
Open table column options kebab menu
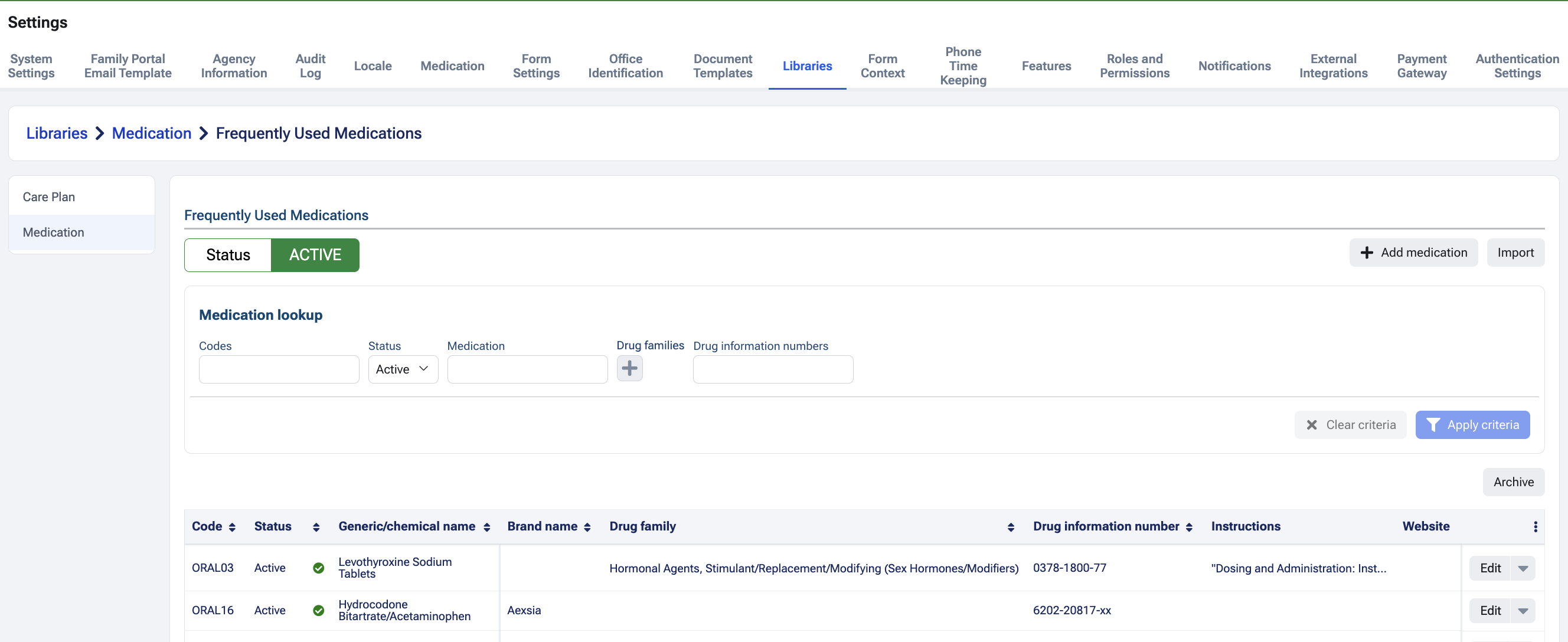tap(1535, 526)
